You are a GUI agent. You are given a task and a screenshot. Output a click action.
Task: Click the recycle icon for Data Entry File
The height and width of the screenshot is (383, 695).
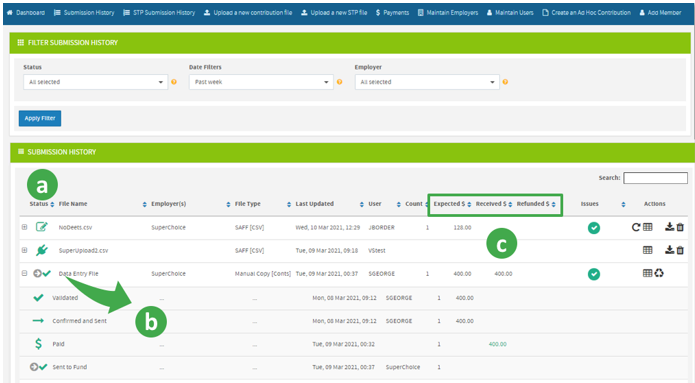click(659, 273)
